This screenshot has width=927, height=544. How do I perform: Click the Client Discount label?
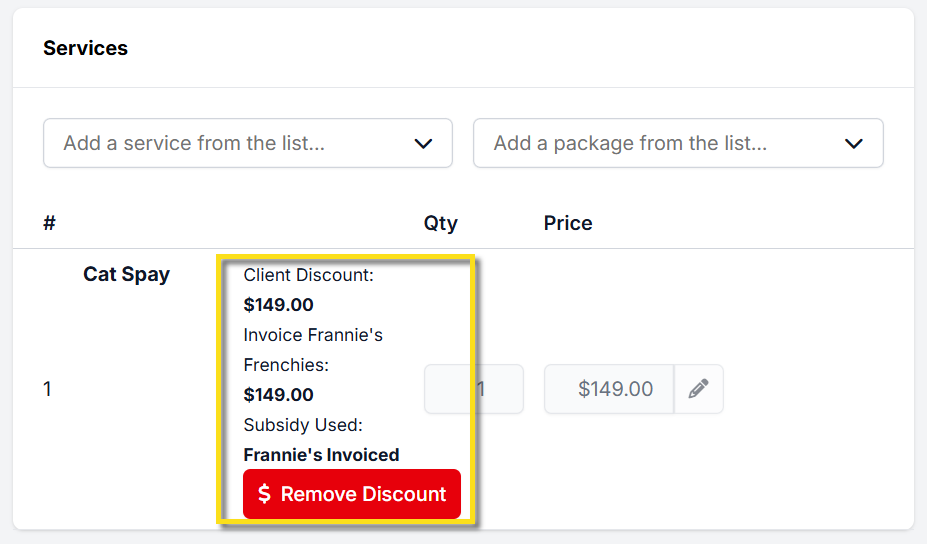(308, 275)
